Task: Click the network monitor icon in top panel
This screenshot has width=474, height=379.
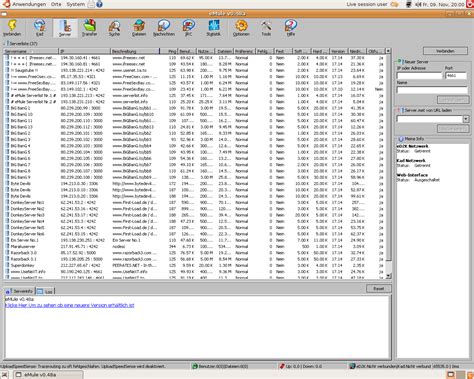Action: click(409, 4)
